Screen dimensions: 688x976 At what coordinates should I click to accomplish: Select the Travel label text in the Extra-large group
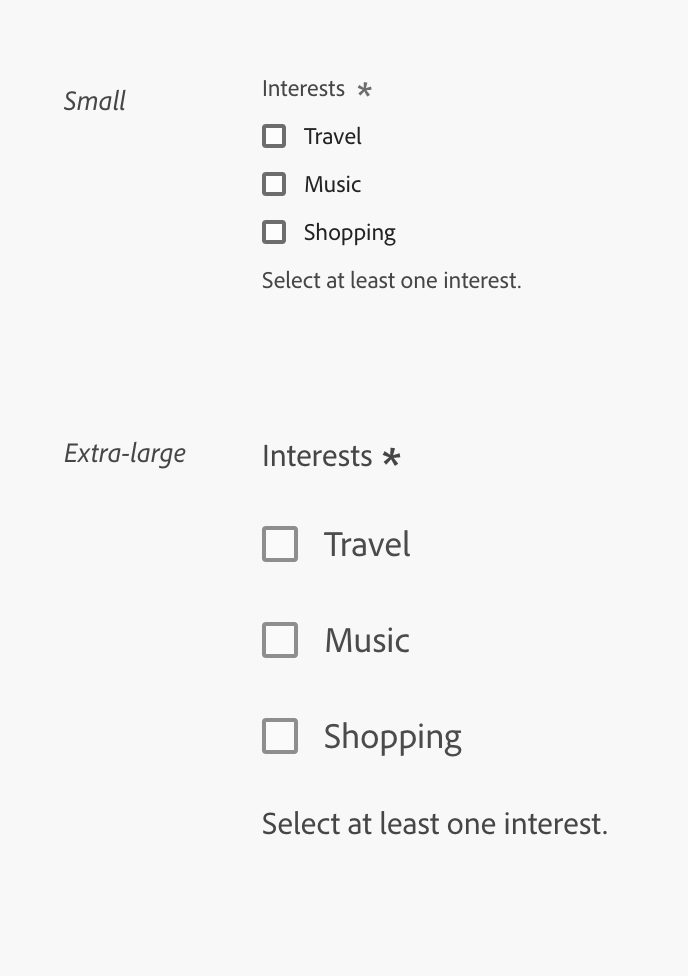pos(367,544)
